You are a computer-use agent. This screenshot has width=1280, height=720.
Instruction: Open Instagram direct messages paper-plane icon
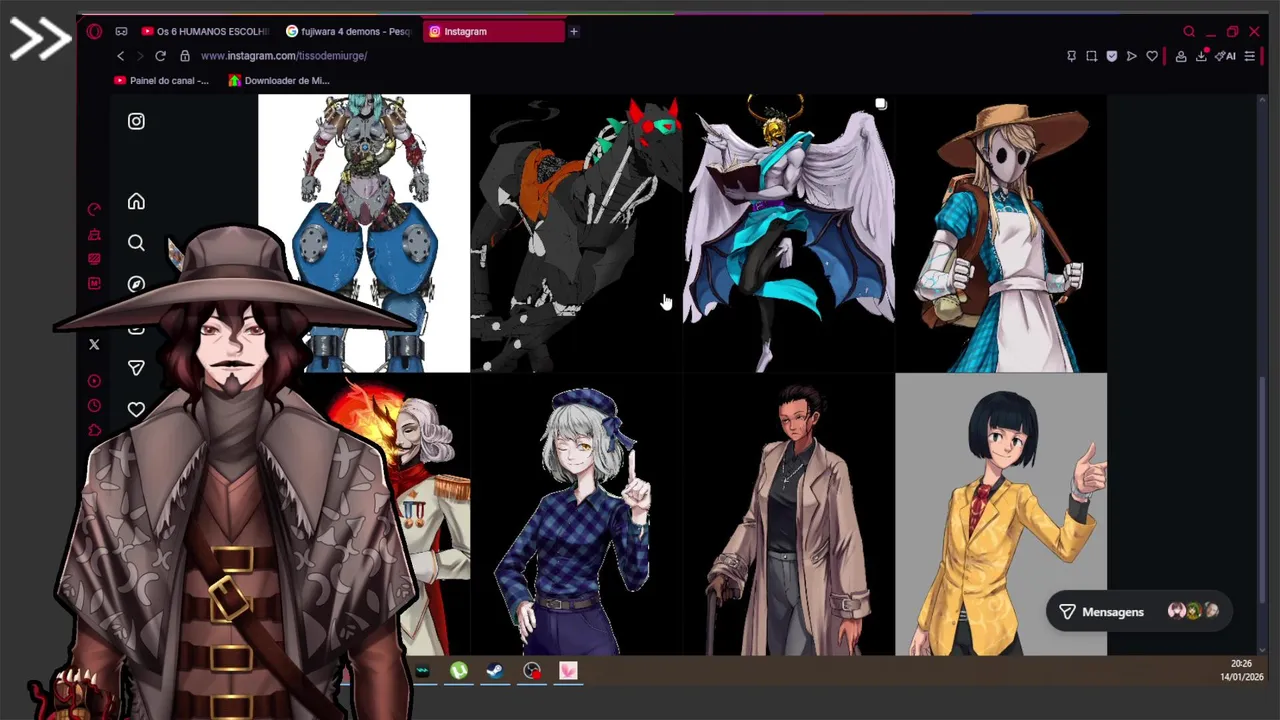136,368
